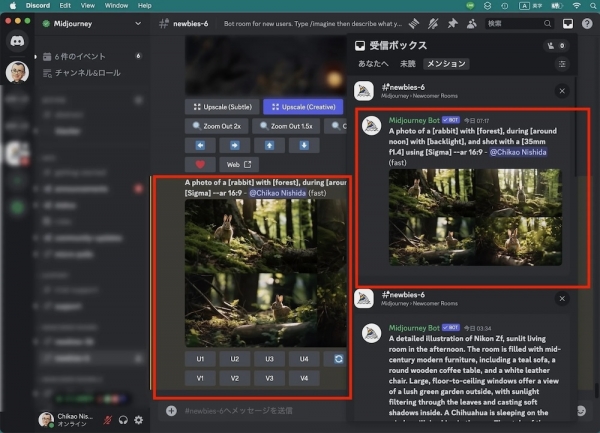Click V1 variation button

tap(200, 378)
